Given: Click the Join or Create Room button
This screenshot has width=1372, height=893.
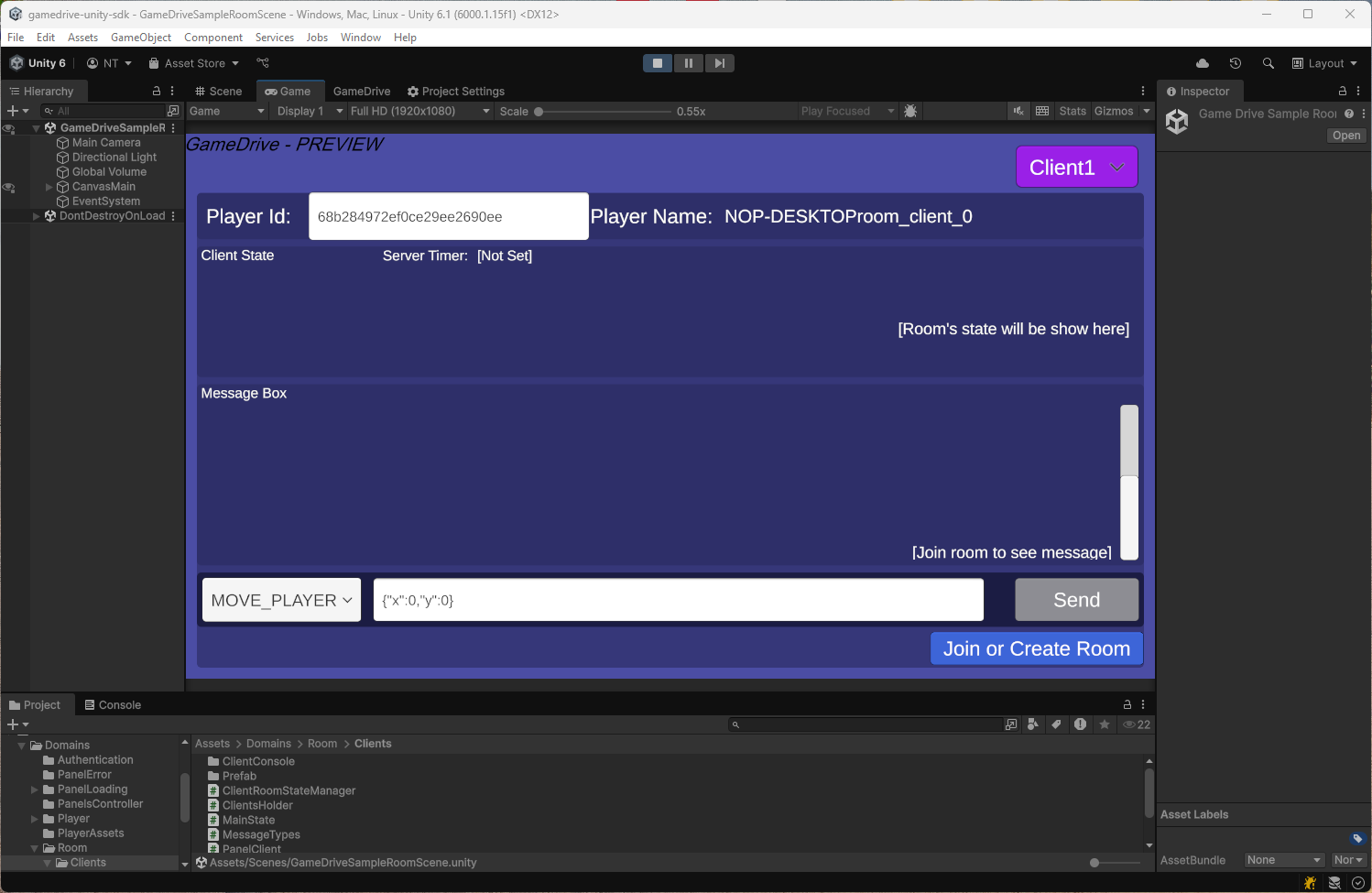Looking at the screenshot, I should click(x=1036, y=648).
